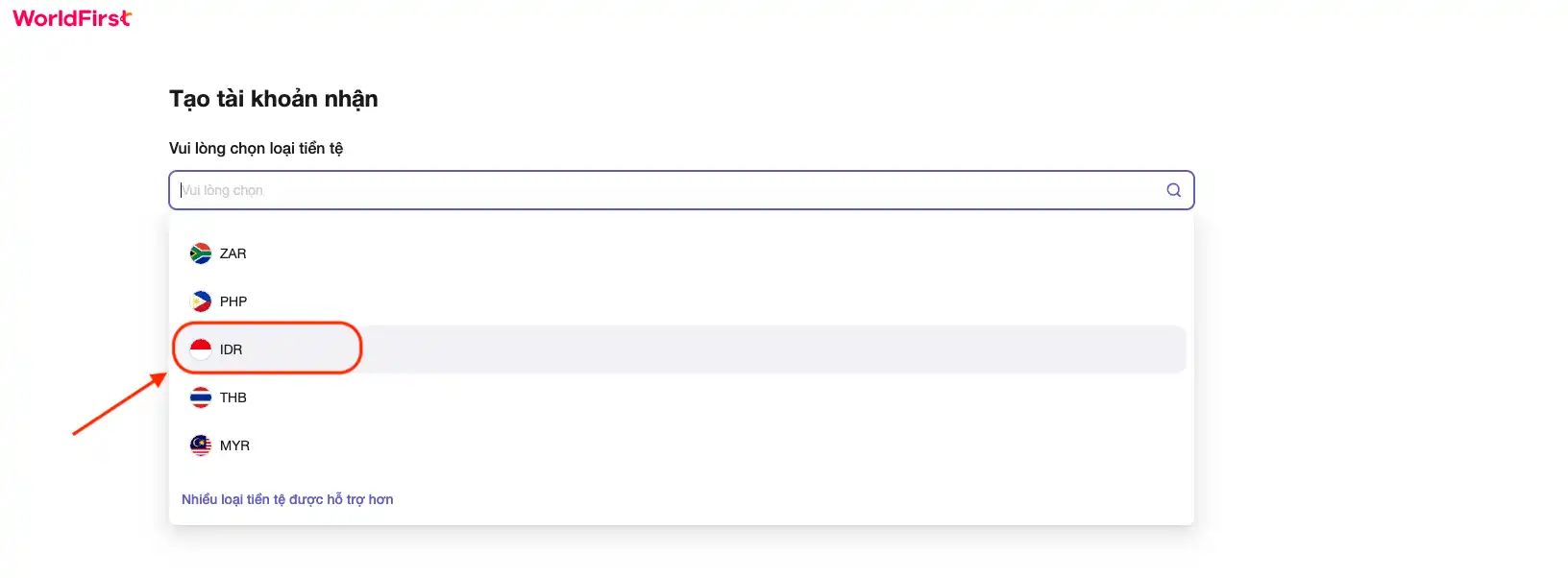The image size is (1568, 578).
Task: Select the IDR currency text
Action: click(x=231, y=349)
